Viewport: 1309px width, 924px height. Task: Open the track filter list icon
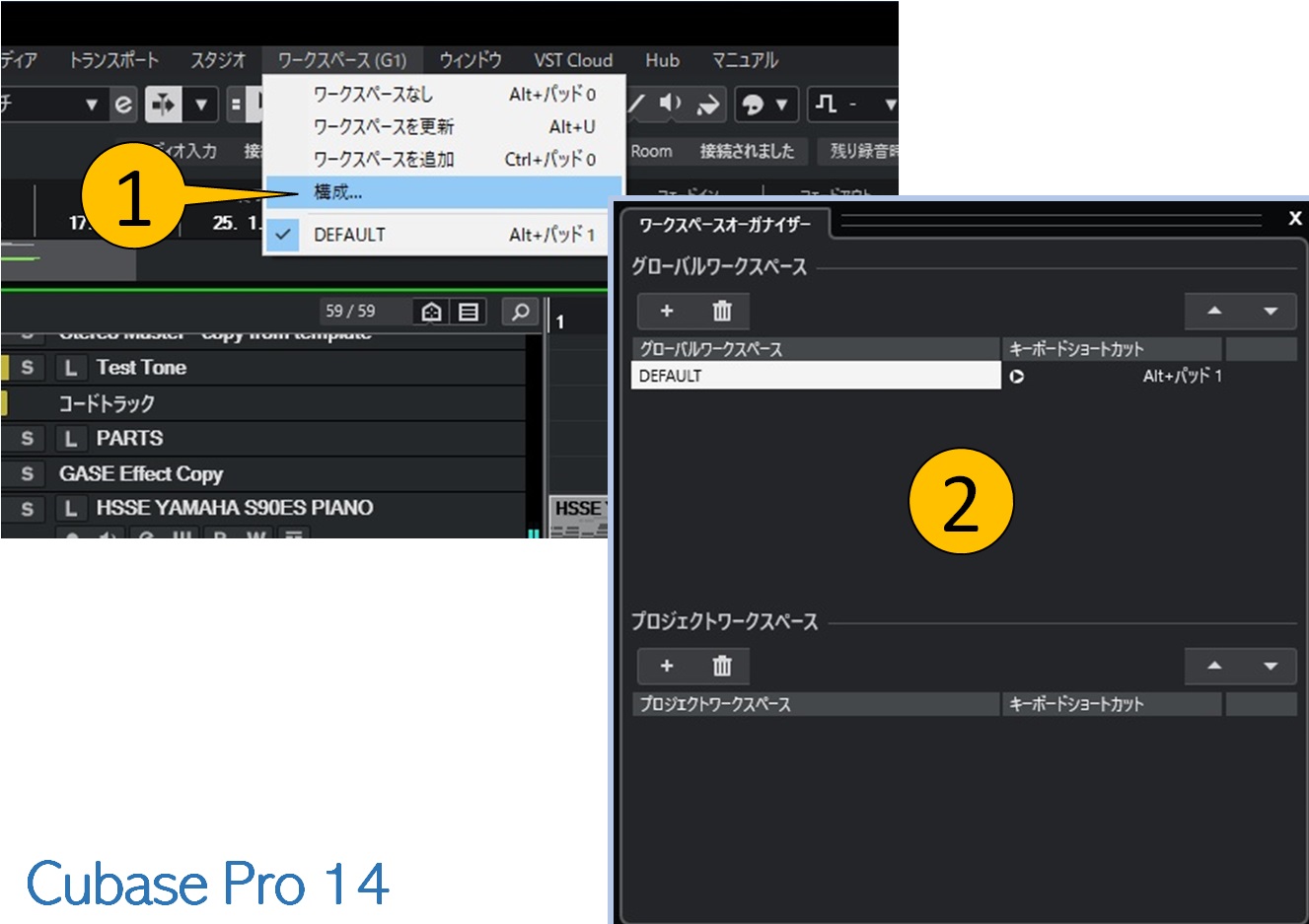[468, 313]
